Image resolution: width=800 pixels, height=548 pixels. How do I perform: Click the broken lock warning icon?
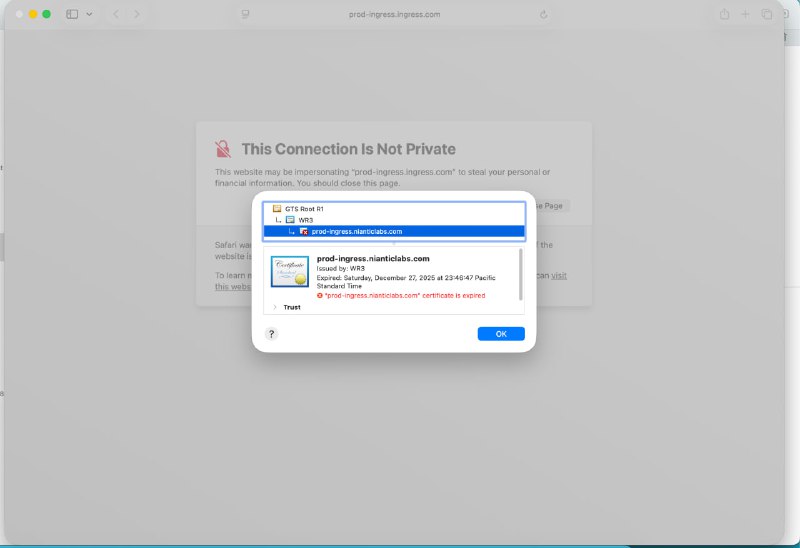click(223, 149)
